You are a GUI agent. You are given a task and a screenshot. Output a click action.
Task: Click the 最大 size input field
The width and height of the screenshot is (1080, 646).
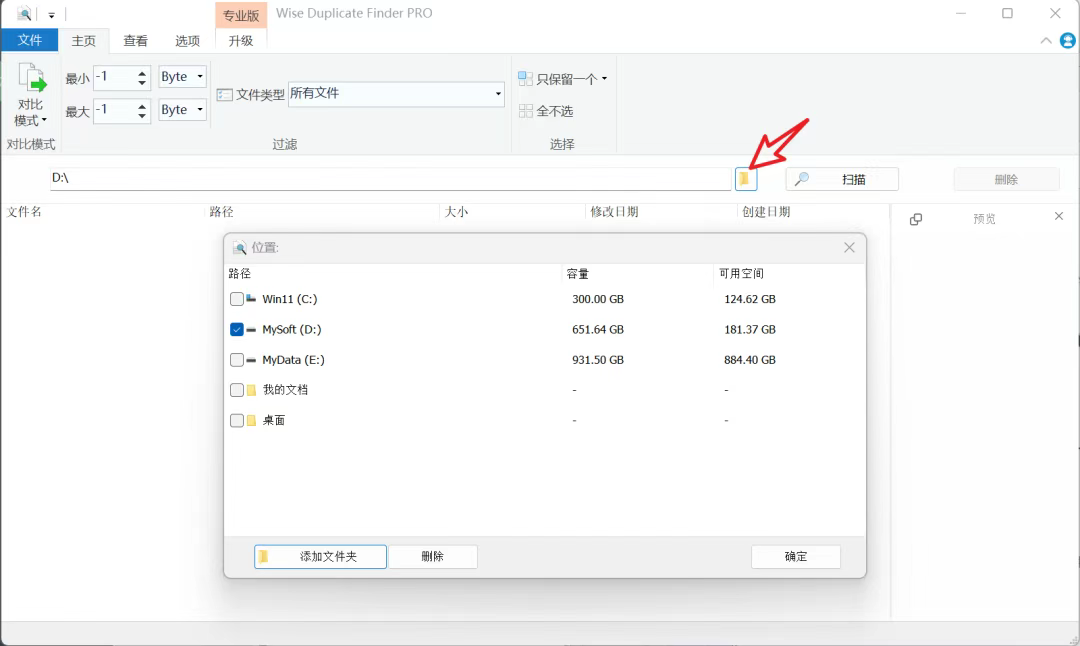tap(114, 110)
